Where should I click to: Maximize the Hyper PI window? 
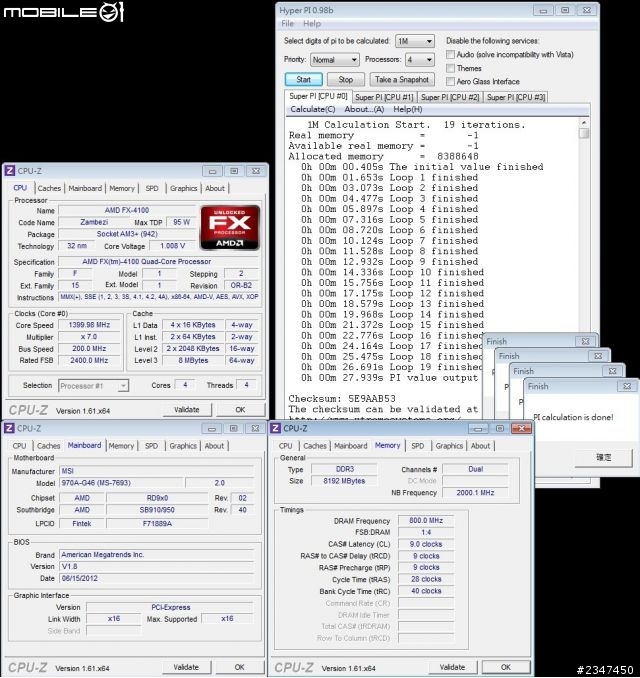565,10
